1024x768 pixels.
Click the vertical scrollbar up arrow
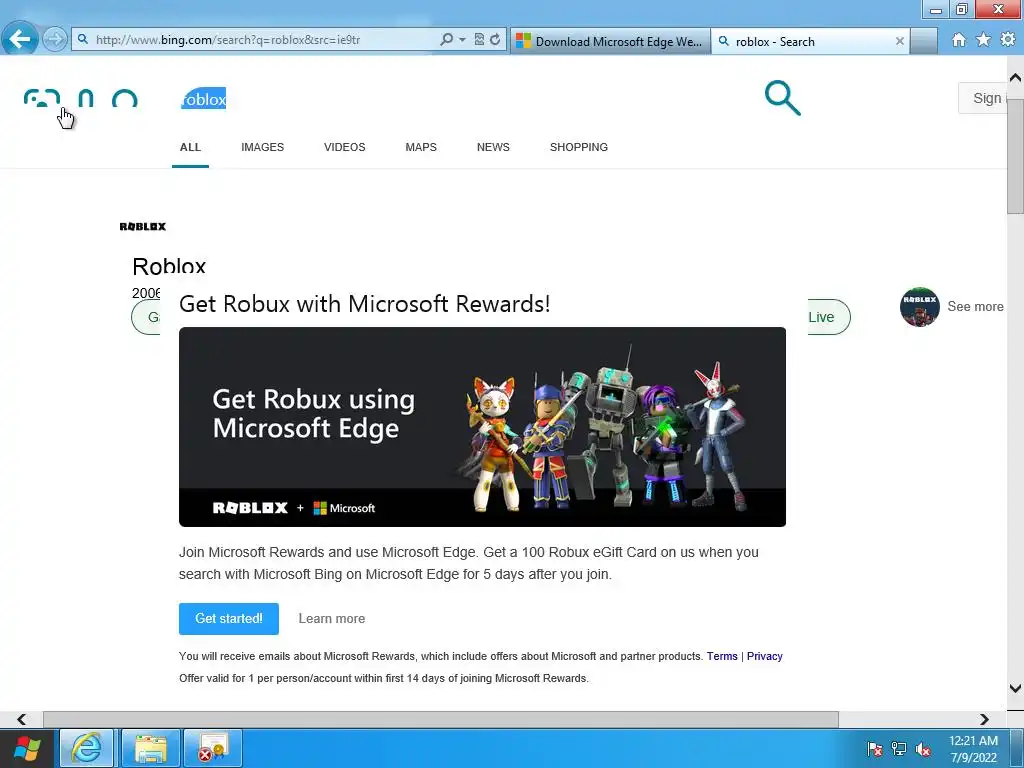(x=1016, y=78)
